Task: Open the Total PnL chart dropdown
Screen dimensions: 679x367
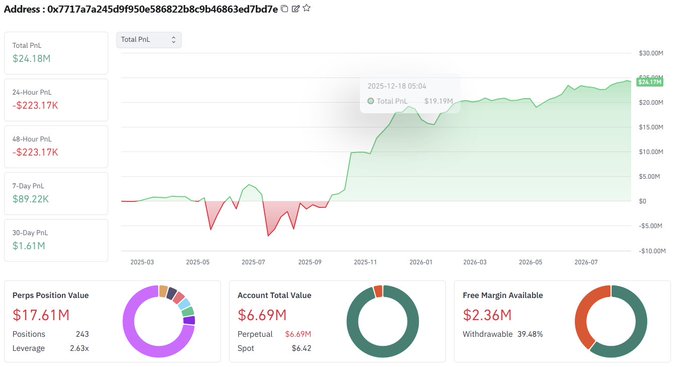Action: click(x=149, y=40)
